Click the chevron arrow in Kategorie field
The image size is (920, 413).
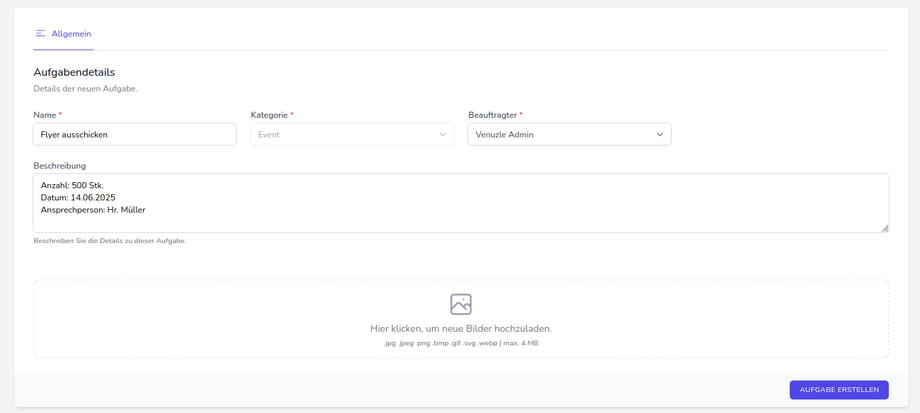tap(443, 134)
